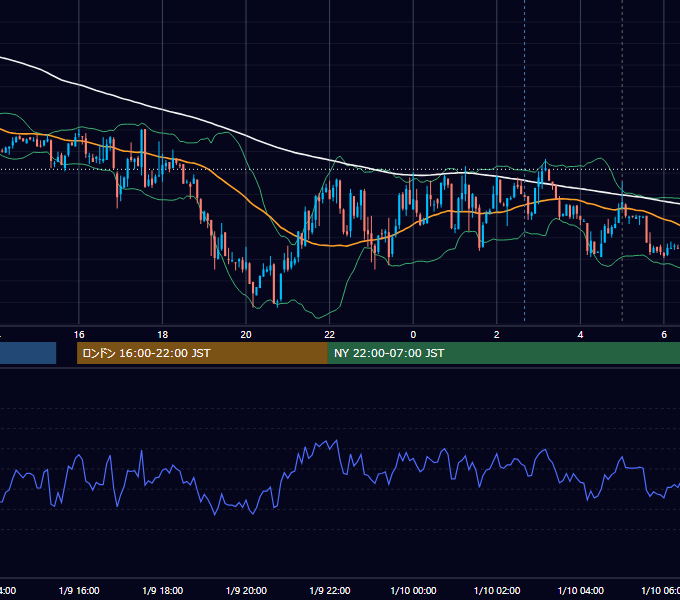Click the '1/9 18:00' date label
The height and width of the screenshot is (600, 680).
(x=163, y=590)
